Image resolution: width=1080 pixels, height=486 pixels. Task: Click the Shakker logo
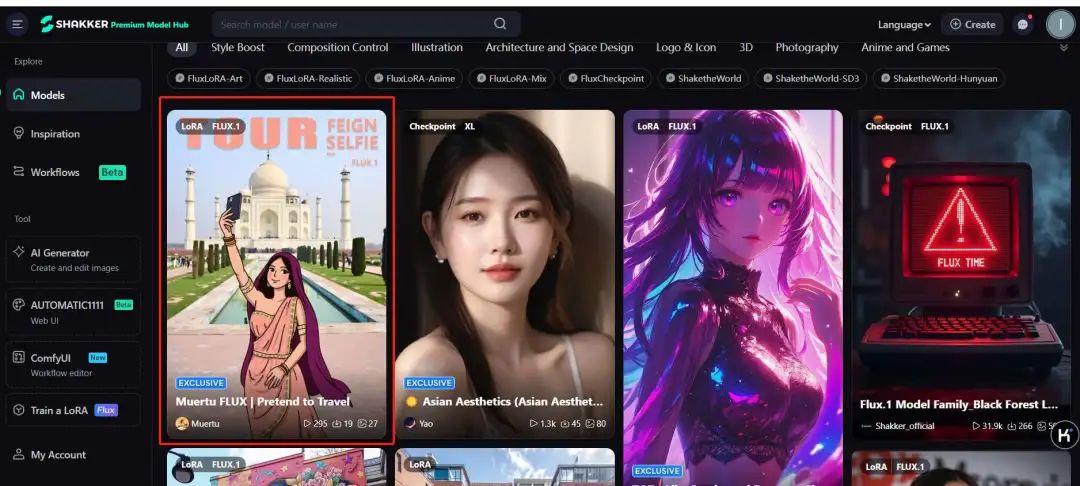(x=114, y=25)
